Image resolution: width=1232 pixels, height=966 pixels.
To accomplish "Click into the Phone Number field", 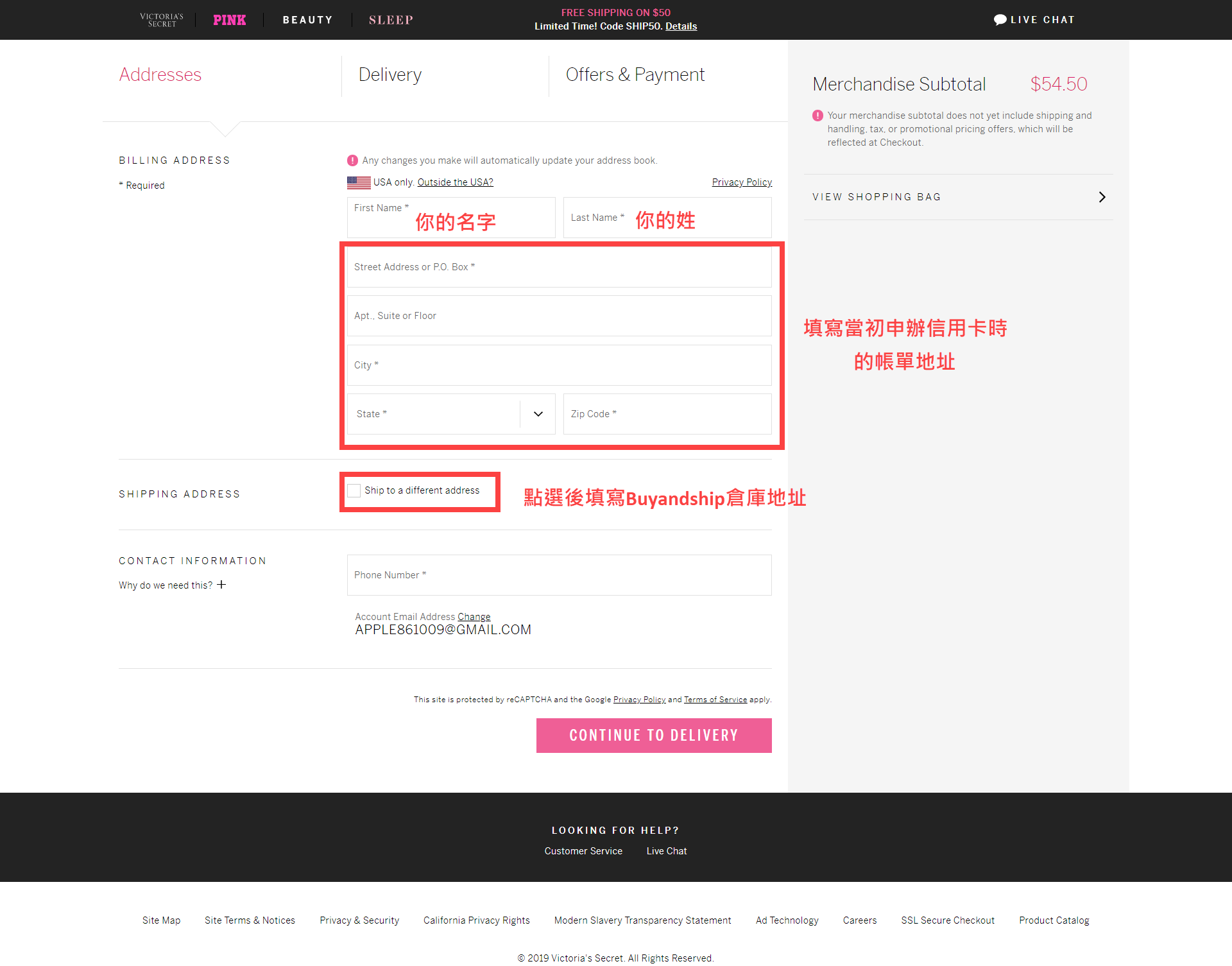I will (559, 575).
